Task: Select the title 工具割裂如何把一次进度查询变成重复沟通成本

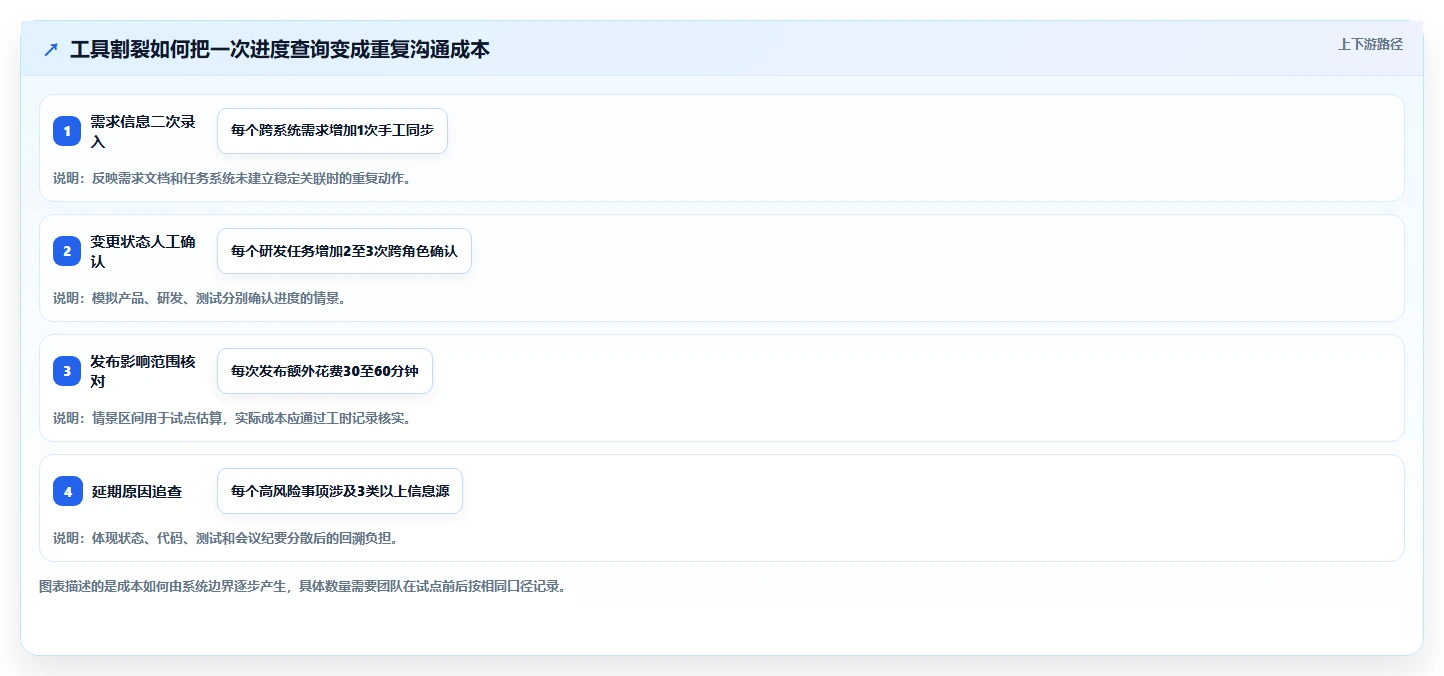Action: (280, 49)
